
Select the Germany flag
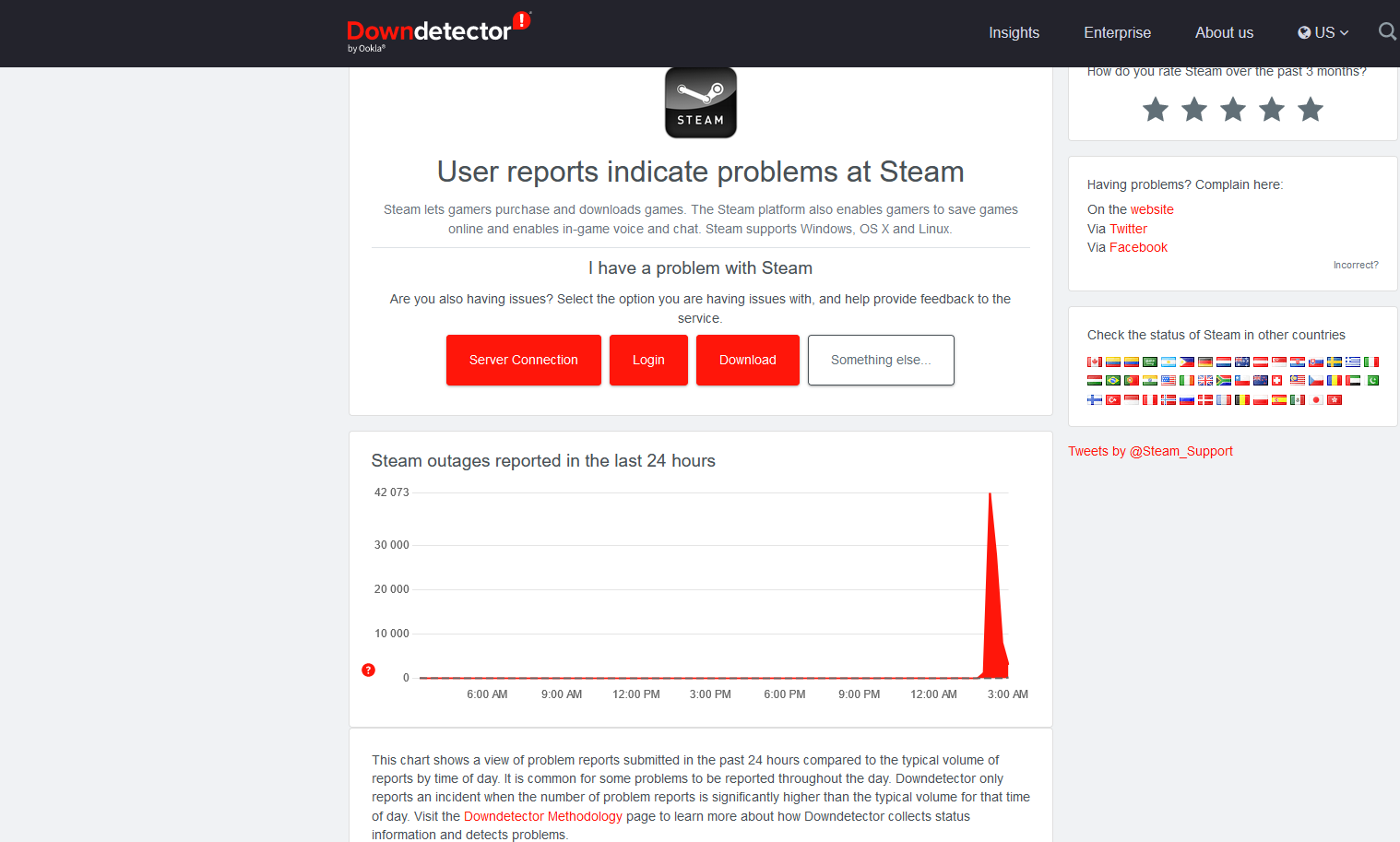1205,362
